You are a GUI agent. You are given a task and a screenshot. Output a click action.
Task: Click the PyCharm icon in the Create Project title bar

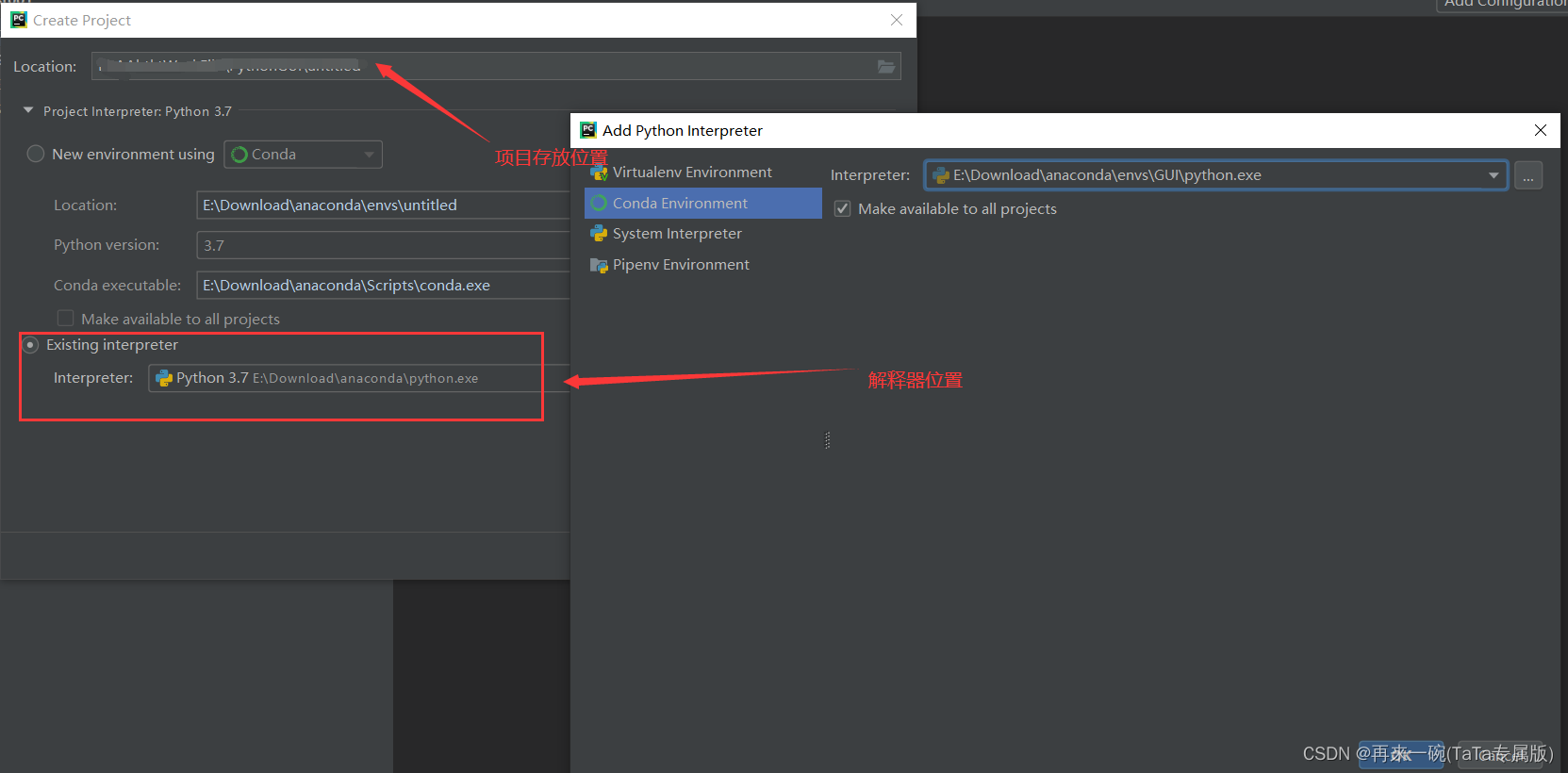[x=19, y=20]
